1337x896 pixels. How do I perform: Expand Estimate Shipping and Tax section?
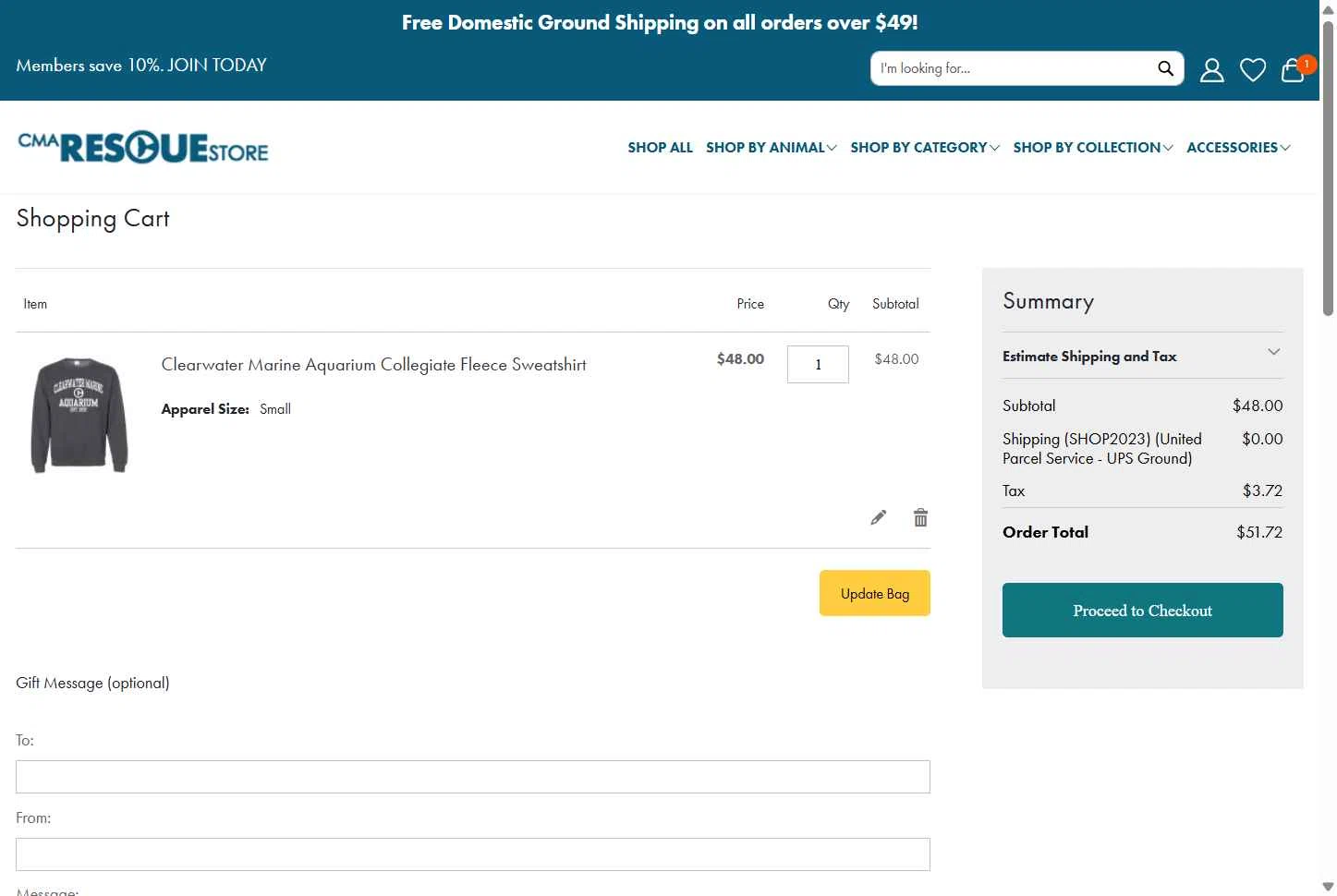click(1143, 356)
